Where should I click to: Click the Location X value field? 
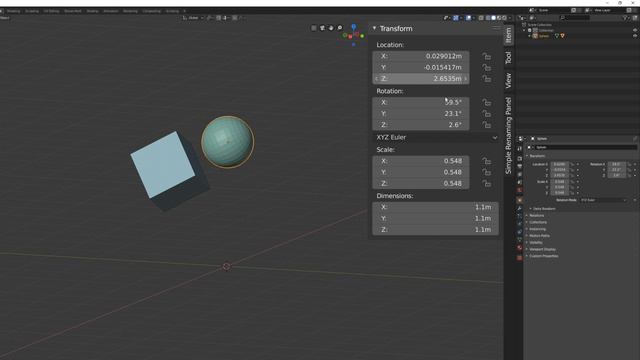(421, 56)
